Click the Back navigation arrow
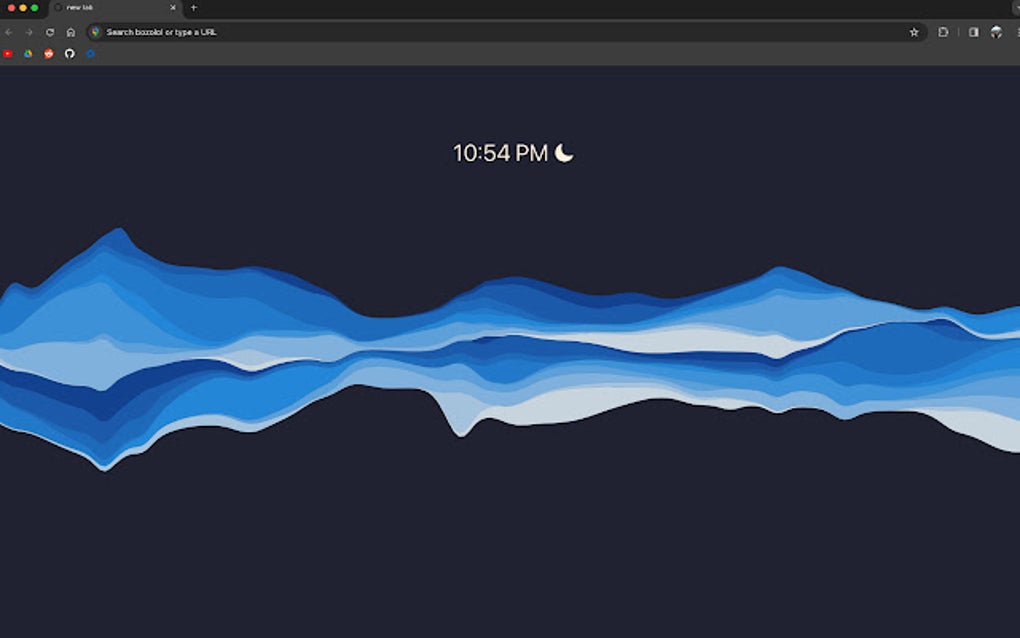Viewport: 1020px width, 638px height. 8,32
